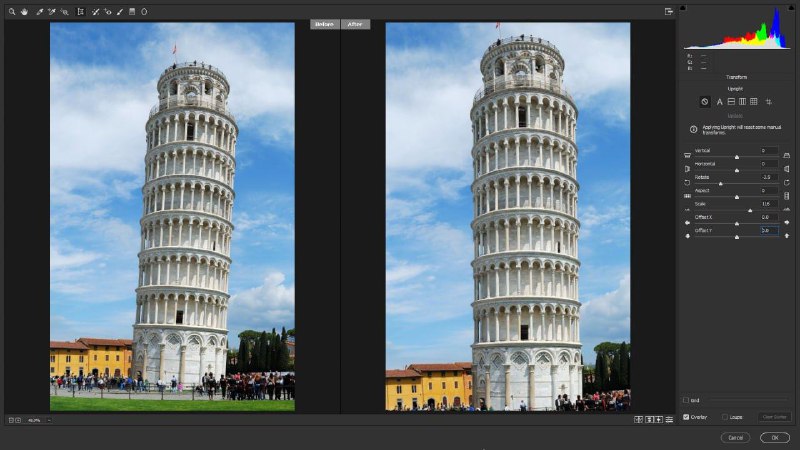The image size is (800, 450).
Task: Click the Scale value field
Action: click(x=769, y=204)
